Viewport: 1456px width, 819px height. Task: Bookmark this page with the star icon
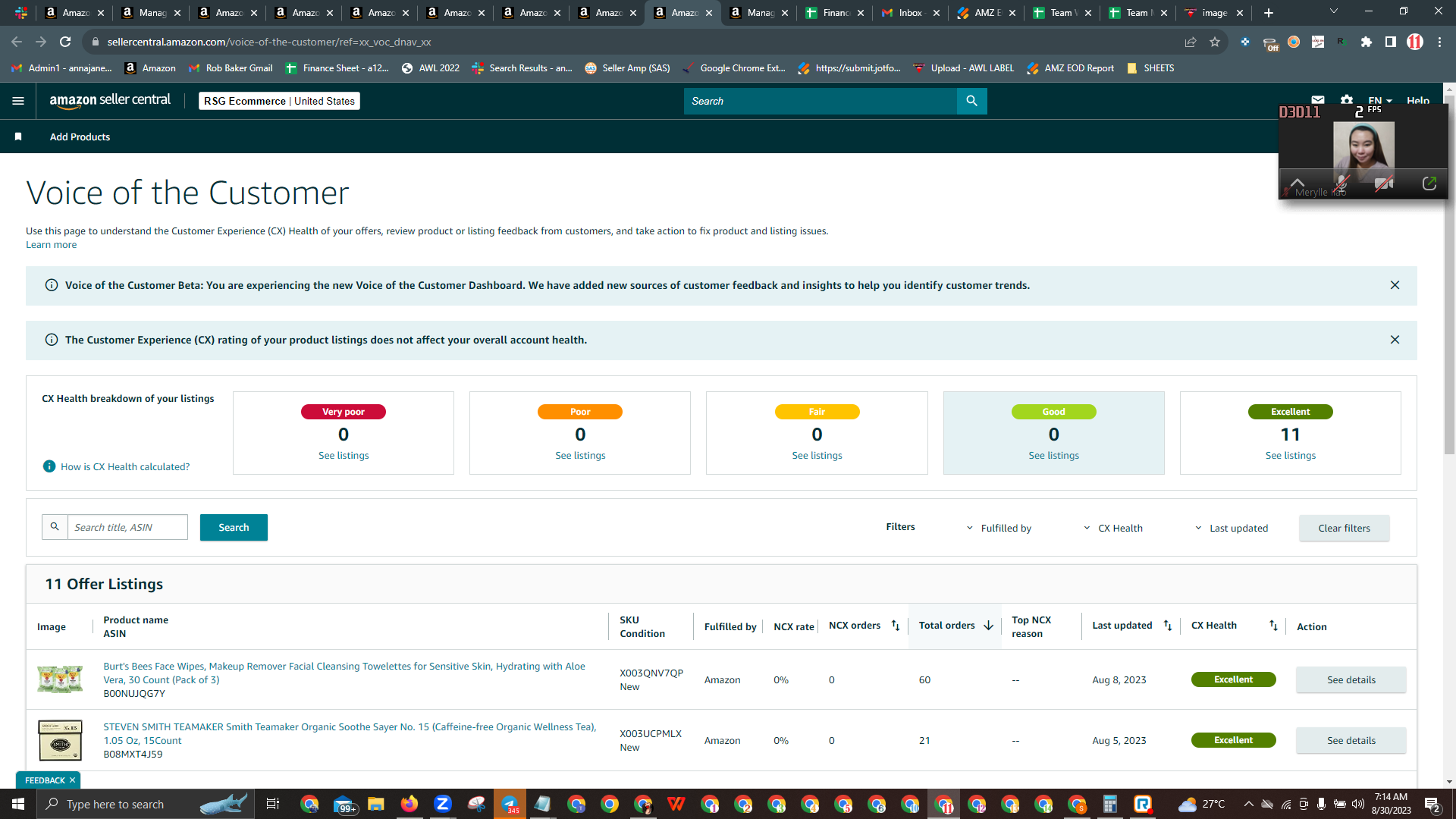tap(1215, 42)
